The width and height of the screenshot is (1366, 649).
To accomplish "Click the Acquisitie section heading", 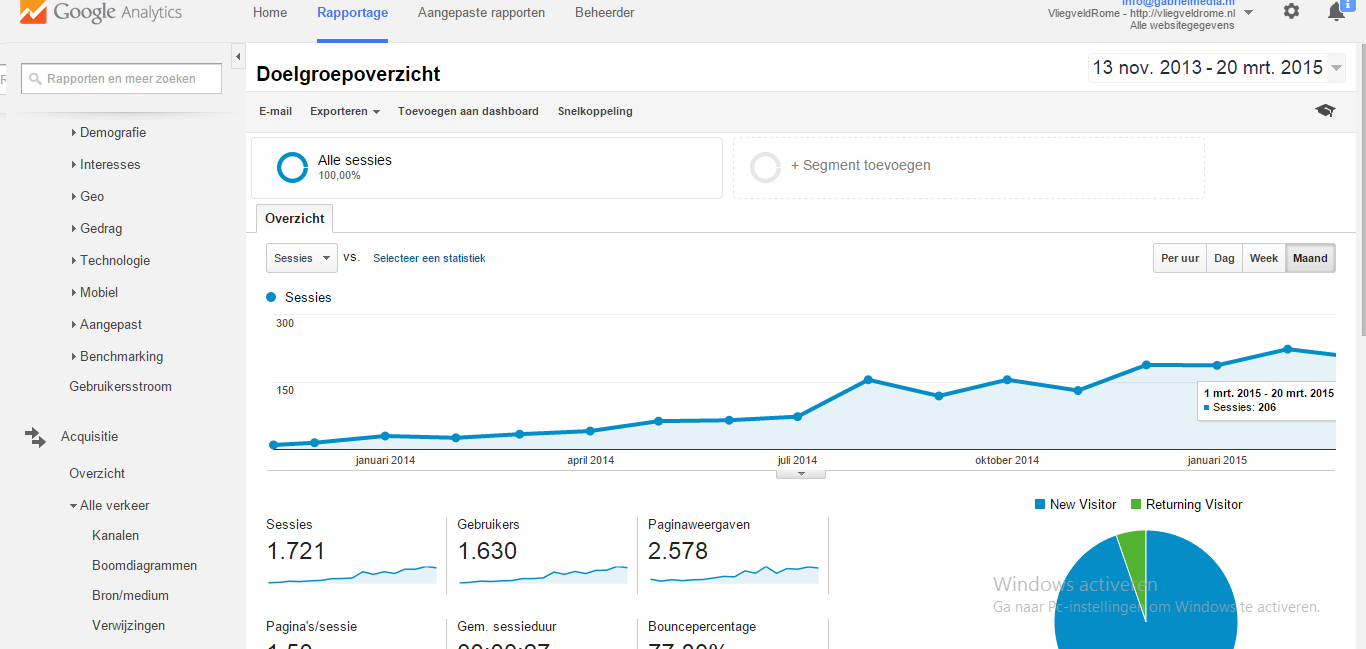I will [x=89, y=436].
